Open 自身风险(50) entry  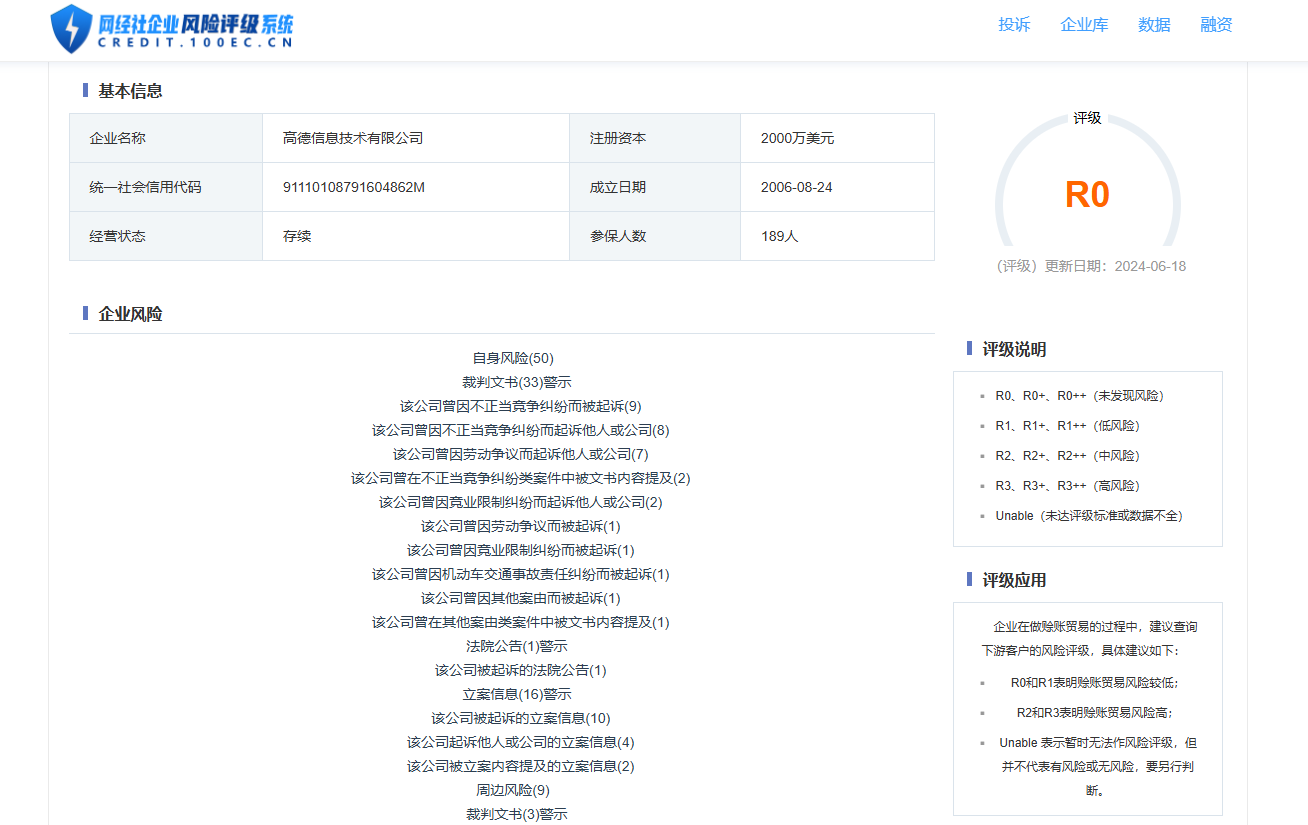(x=513, y=358)
